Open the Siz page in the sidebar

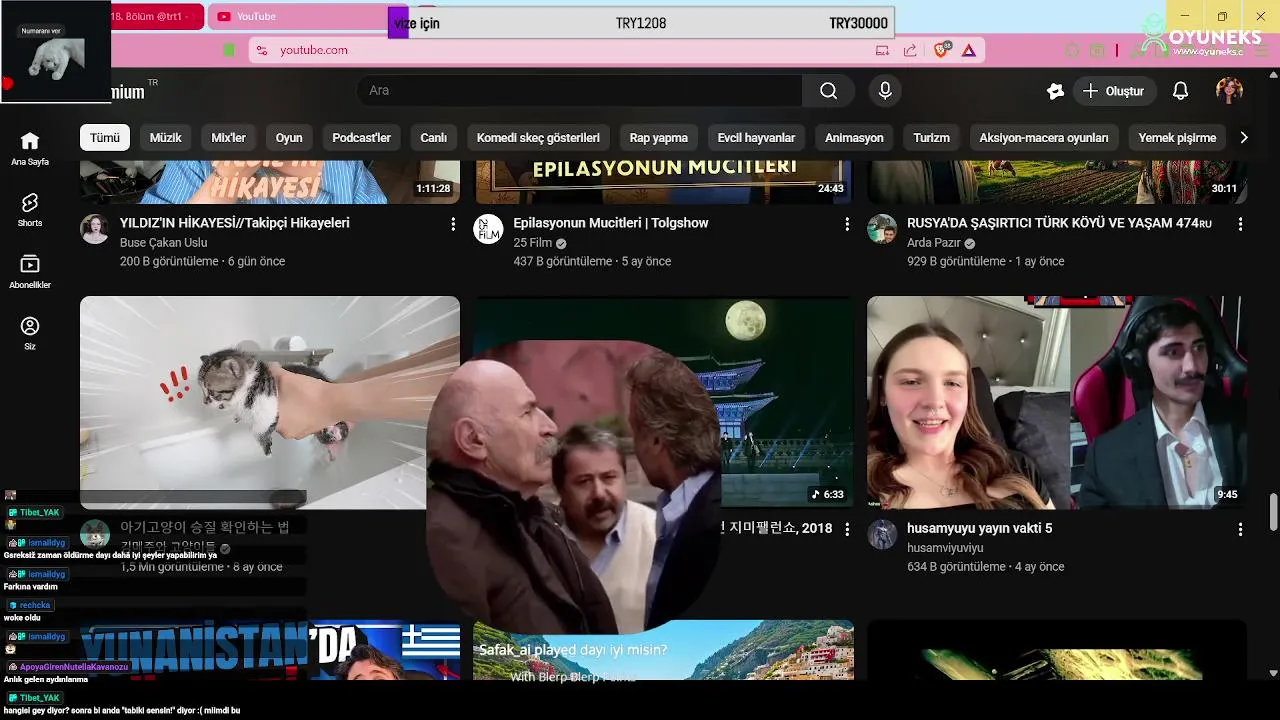(30, 333)
